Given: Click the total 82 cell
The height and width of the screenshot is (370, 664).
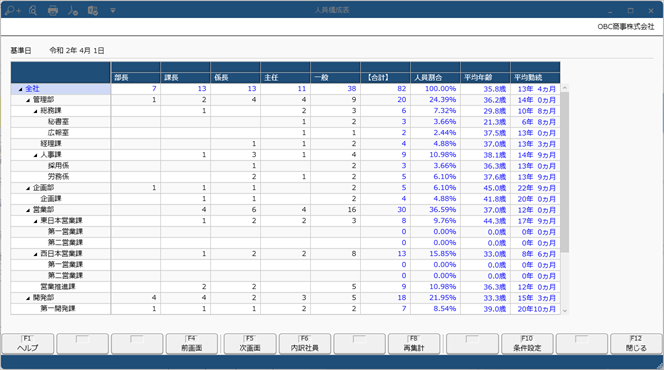Looking at the screenshot, I should pyautogui.click(x=385, y=89).
